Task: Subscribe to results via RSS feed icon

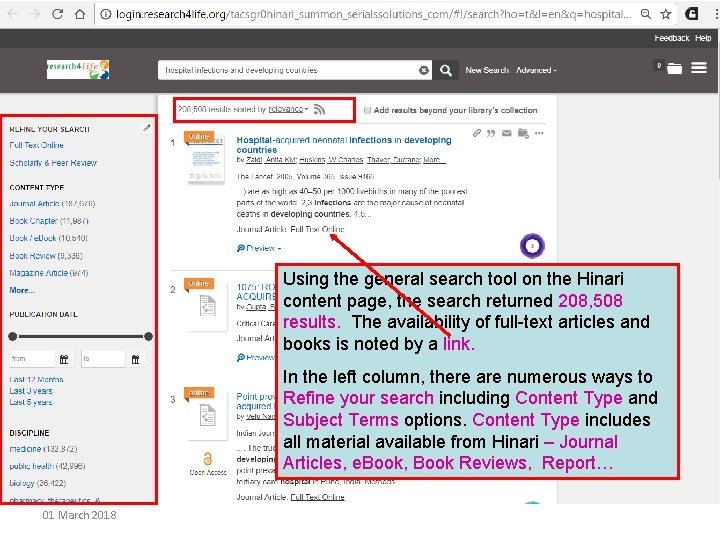Action: pyautogui.click(x=320, y=109)
